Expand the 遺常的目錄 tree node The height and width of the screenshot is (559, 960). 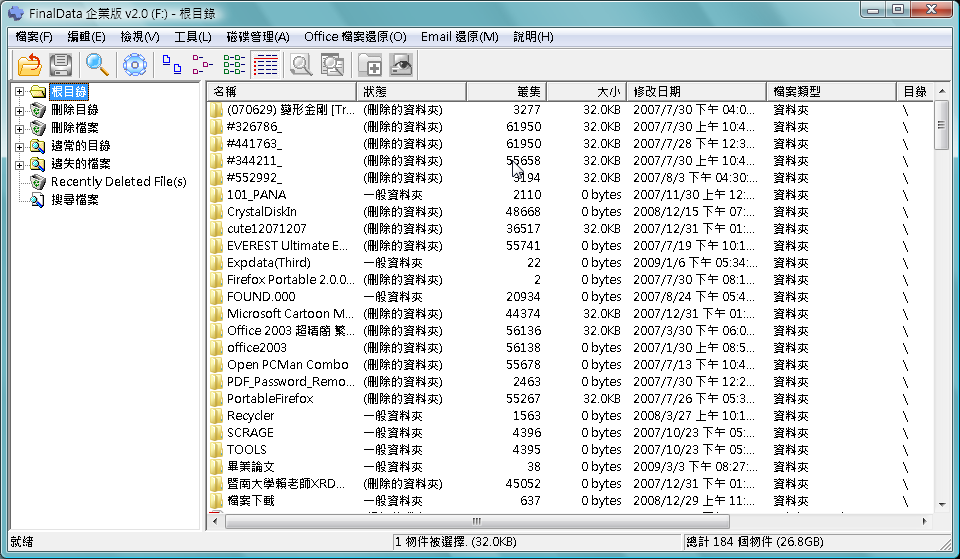pos(20,147)
